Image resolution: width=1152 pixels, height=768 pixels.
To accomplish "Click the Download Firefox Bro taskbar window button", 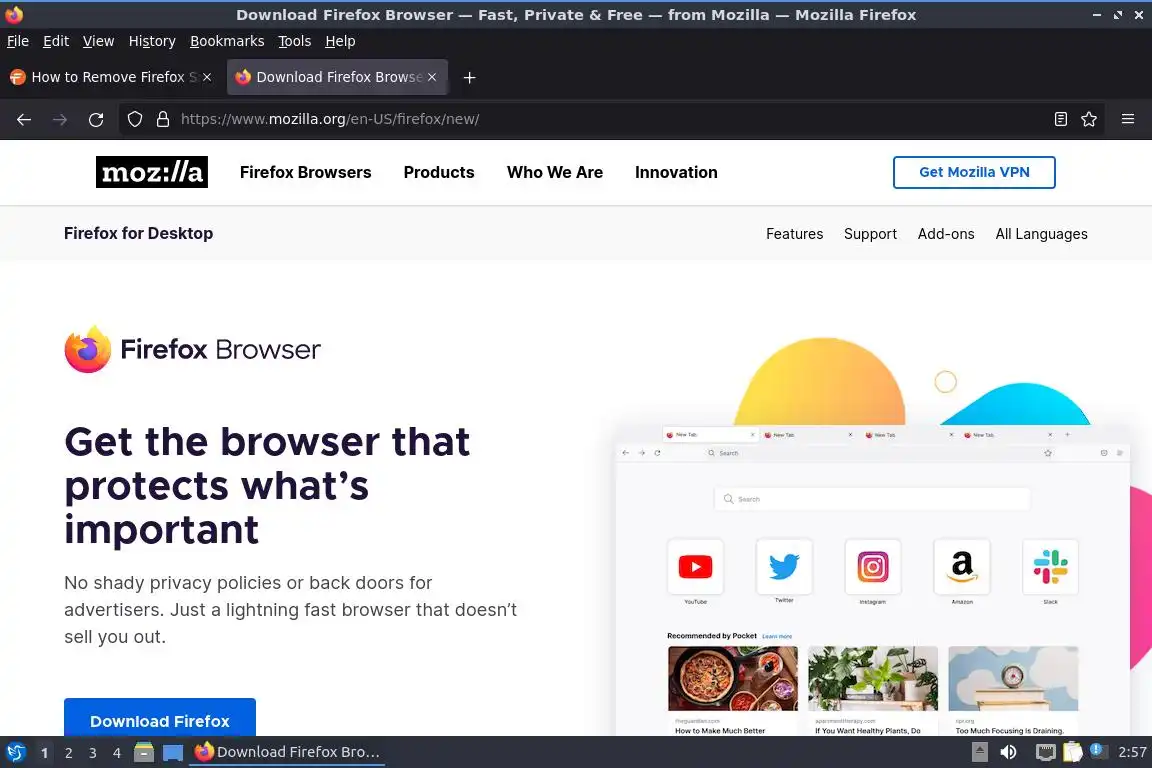I will point(287,752).
